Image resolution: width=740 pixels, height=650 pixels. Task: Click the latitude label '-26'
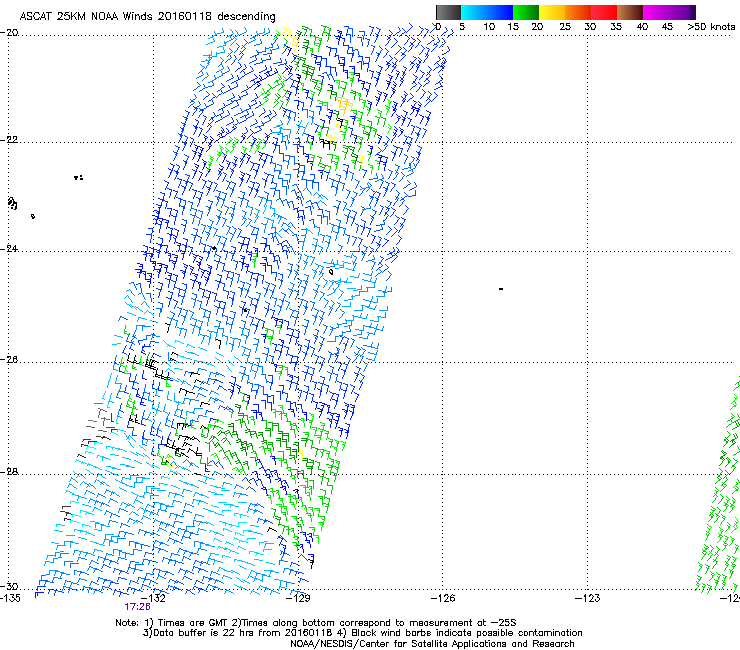(x=9, y=360)
